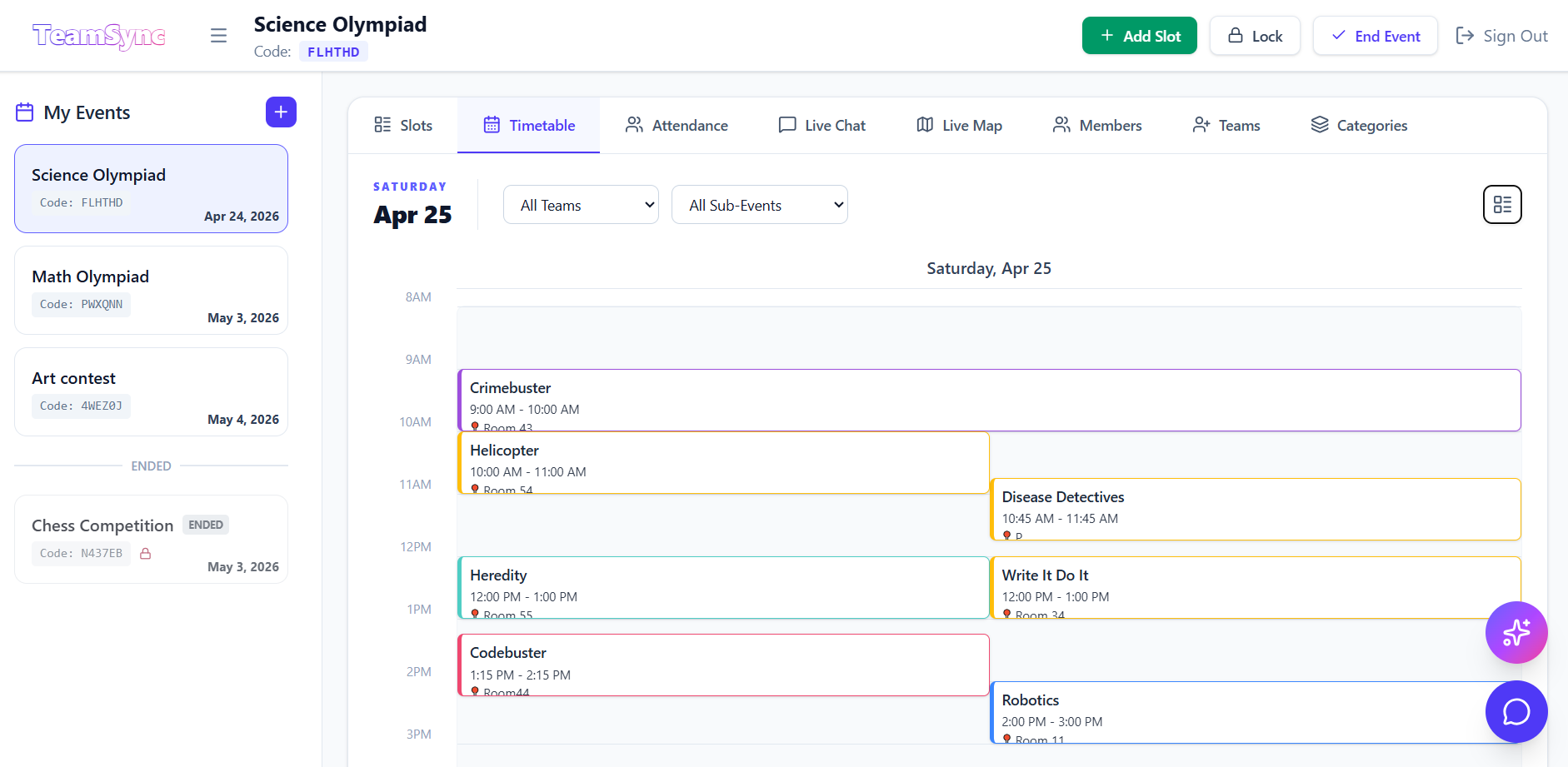
Task: Open the AI sparkle assistant button
Action: 1516,632
